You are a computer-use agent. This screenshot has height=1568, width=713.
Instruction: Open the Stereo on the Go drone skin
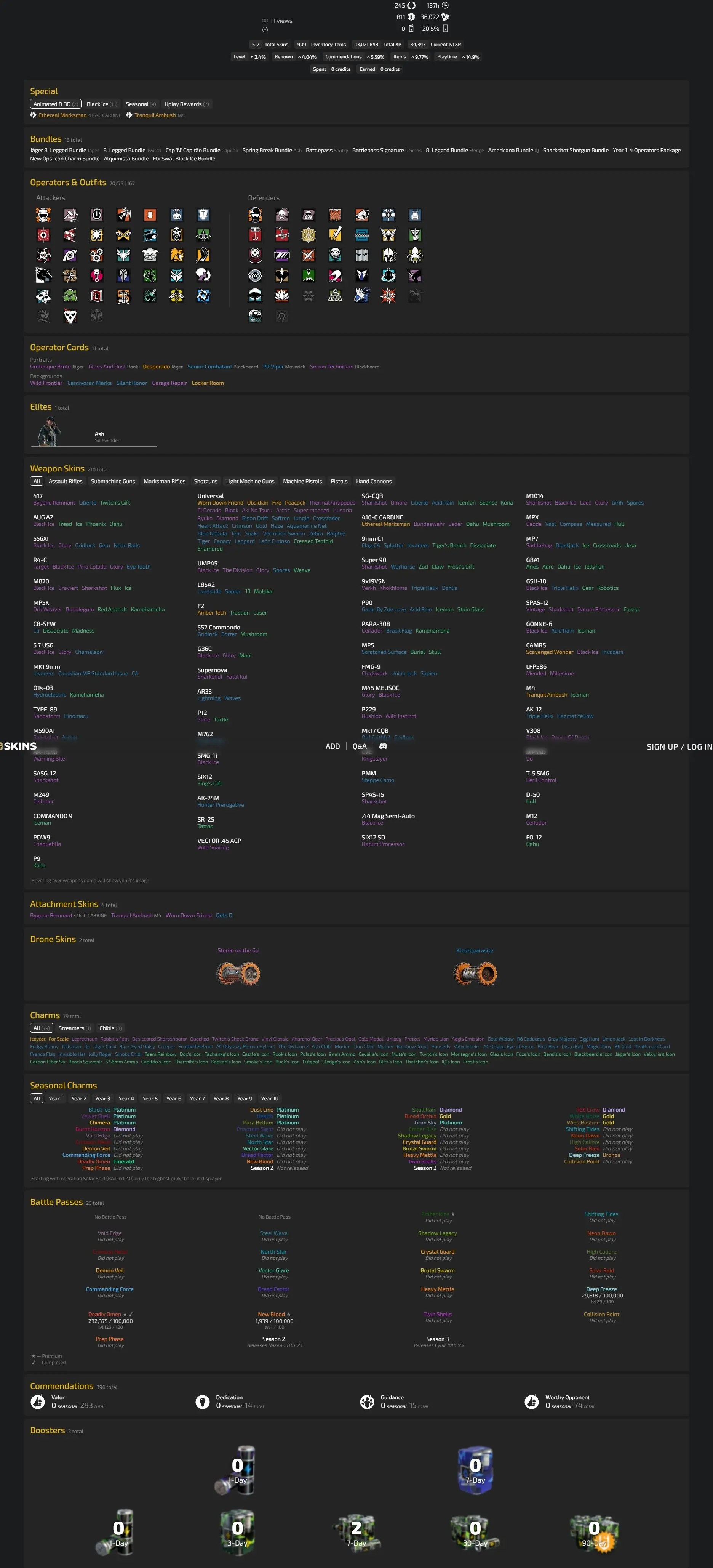[238, 973]
